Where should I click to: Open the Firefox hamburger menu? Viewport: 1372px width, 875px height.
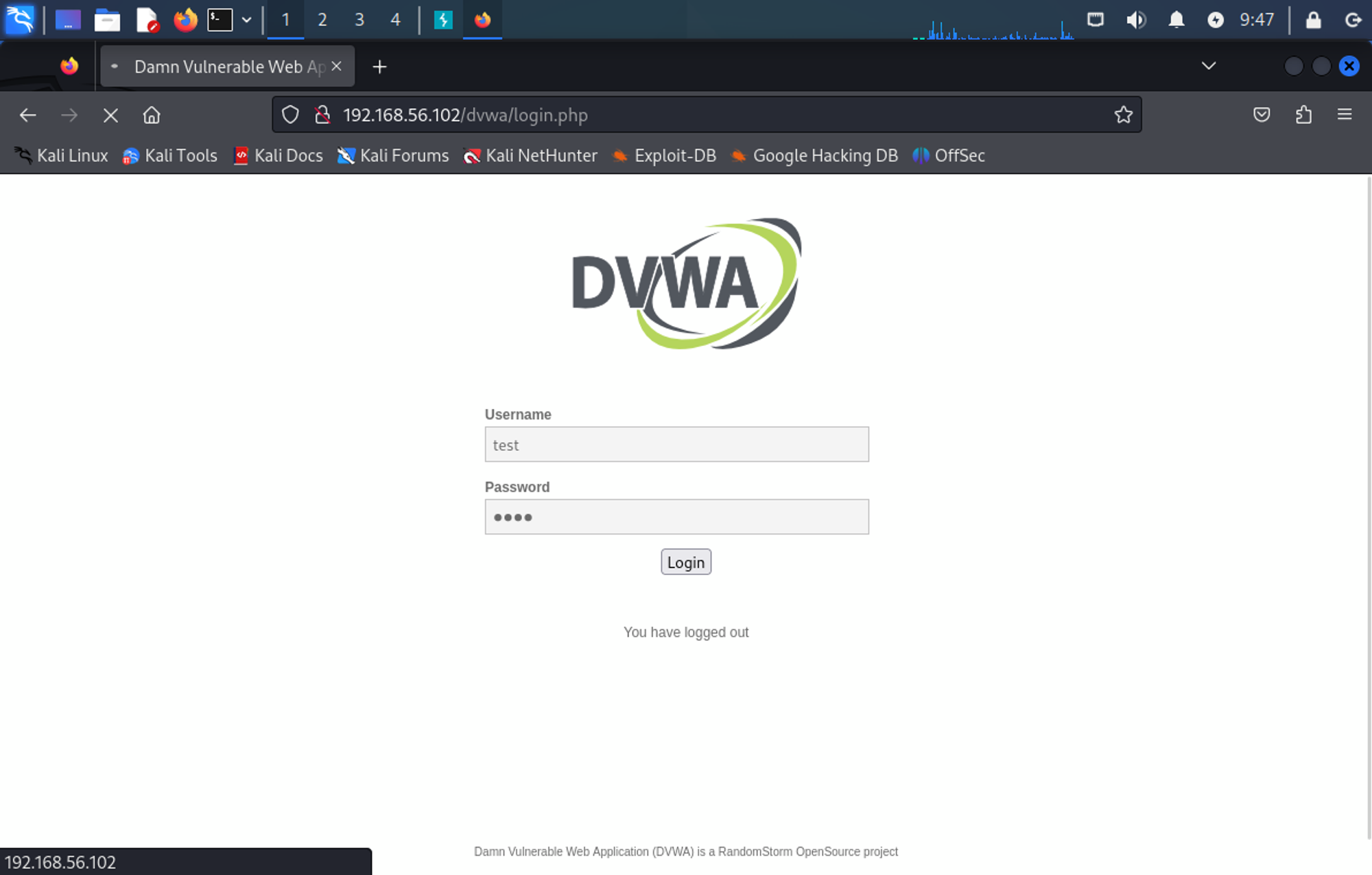1345,115
